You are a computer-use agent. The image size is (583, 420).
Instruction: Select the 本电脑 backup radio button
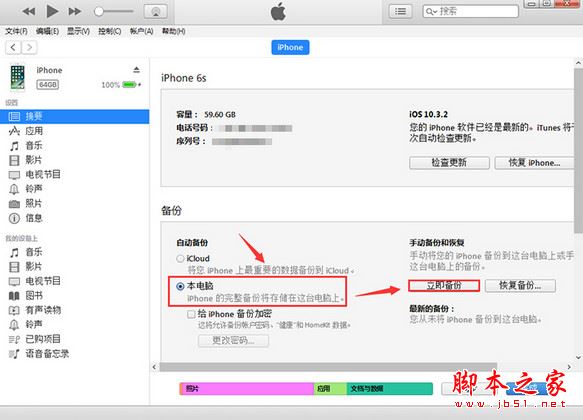(180, 286)
